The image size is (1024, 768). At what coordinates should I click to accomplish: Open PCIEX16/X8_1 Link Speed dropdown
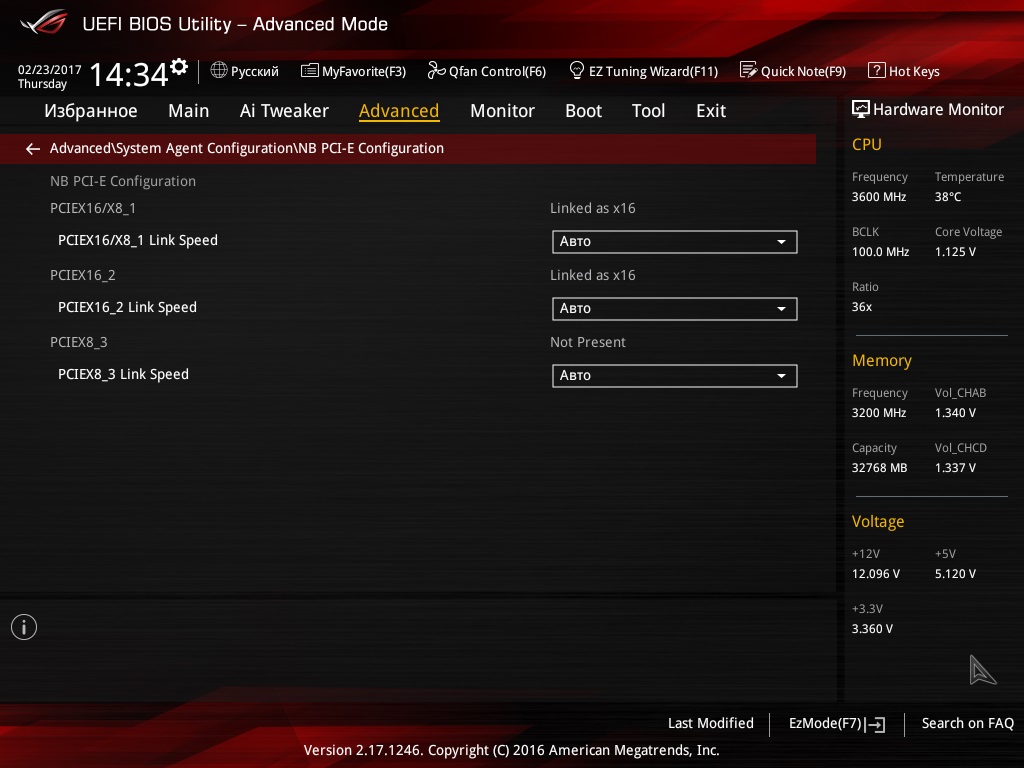pyautogui.click(x=675, y=242)
